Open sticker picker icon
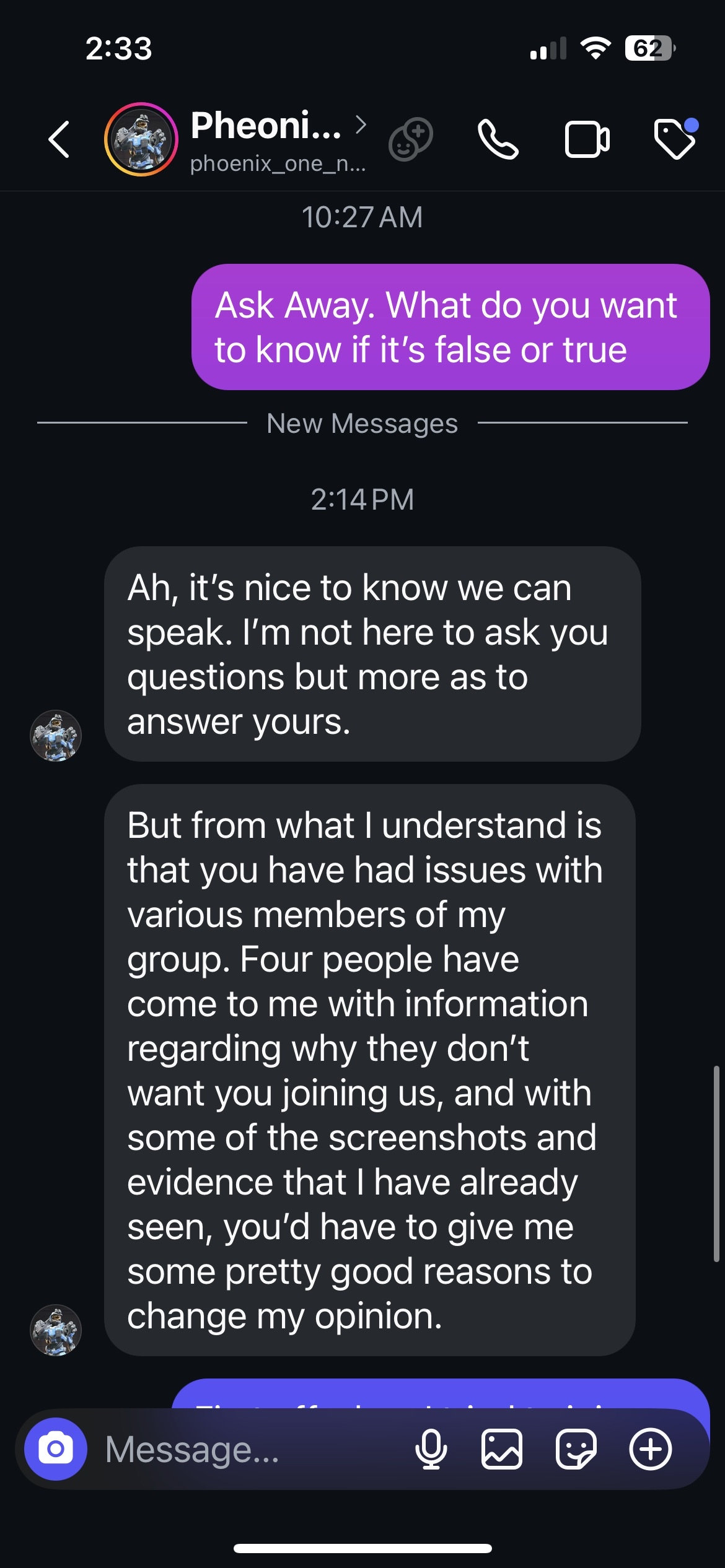The image size is (725, 1568). tap(576, 1449)
